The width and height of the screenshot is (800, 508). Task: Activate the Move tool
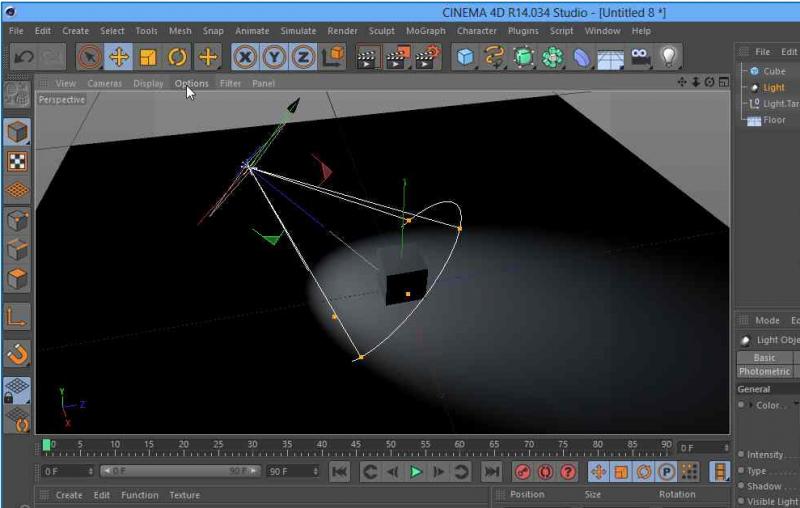click(119, 57)
